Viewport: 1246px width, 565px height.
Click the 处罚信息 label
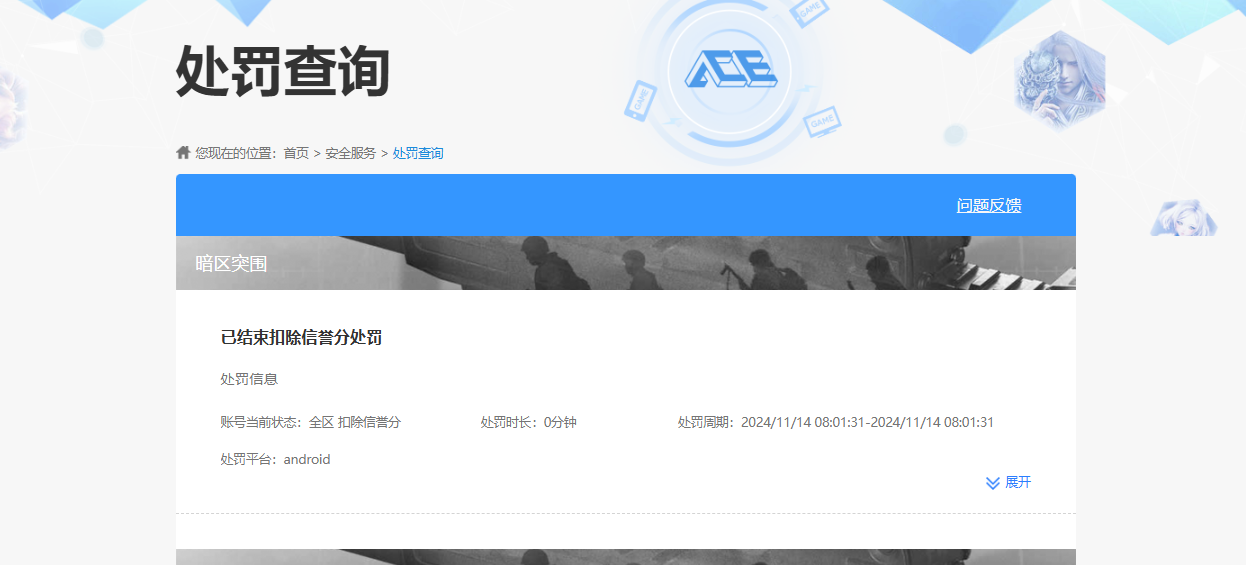coord(249,379)
